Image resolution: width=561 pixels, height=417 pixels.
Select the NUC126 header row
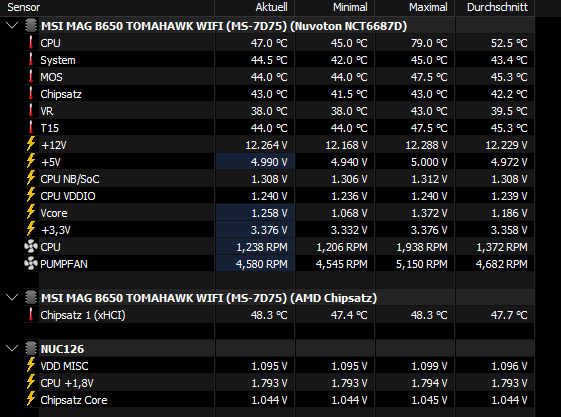(63, 349)
